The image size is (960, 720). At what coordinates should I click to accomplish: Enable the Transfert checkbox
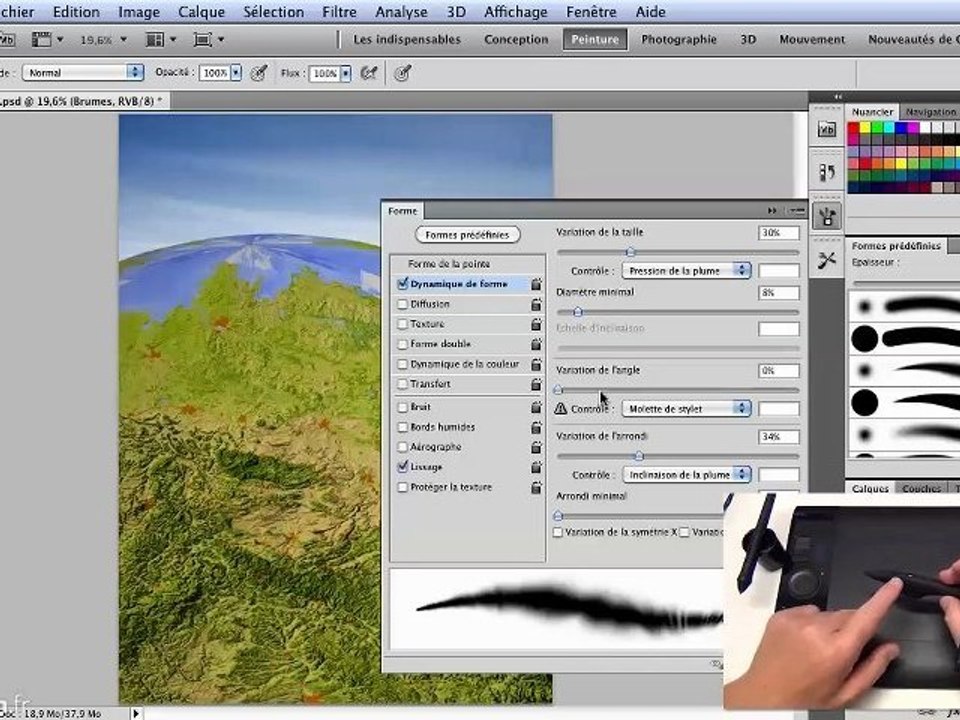(402, 384)
